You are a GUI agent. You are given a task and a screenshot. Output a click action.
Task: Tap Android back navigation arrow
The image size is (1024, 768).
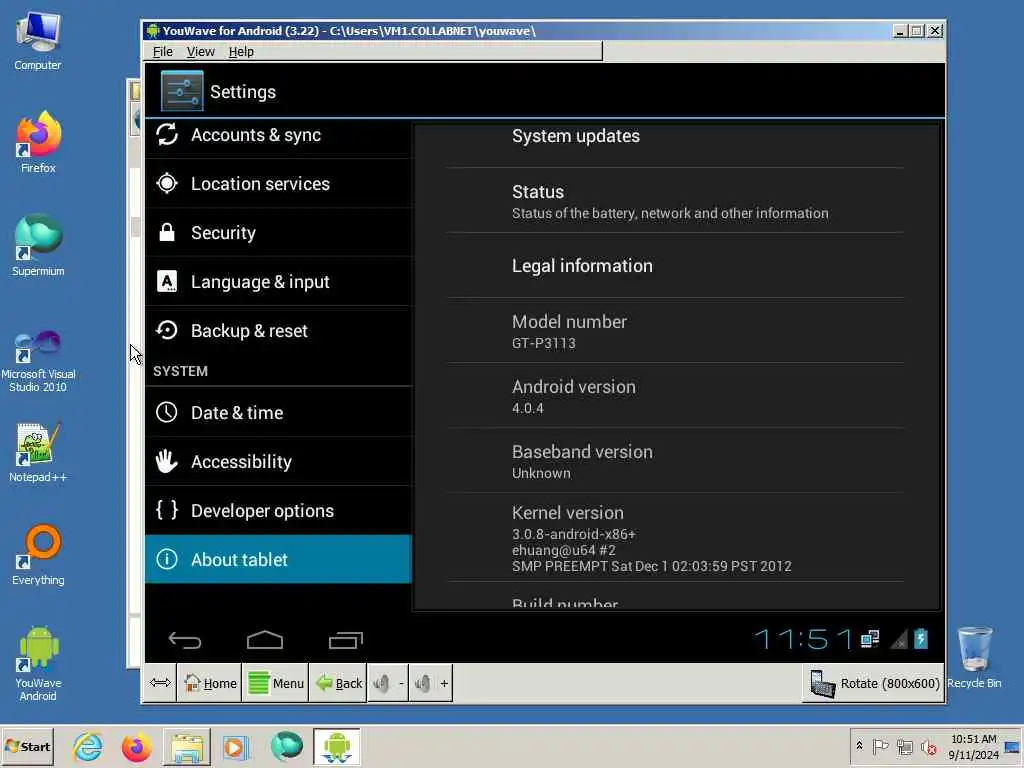pos(185,640)
